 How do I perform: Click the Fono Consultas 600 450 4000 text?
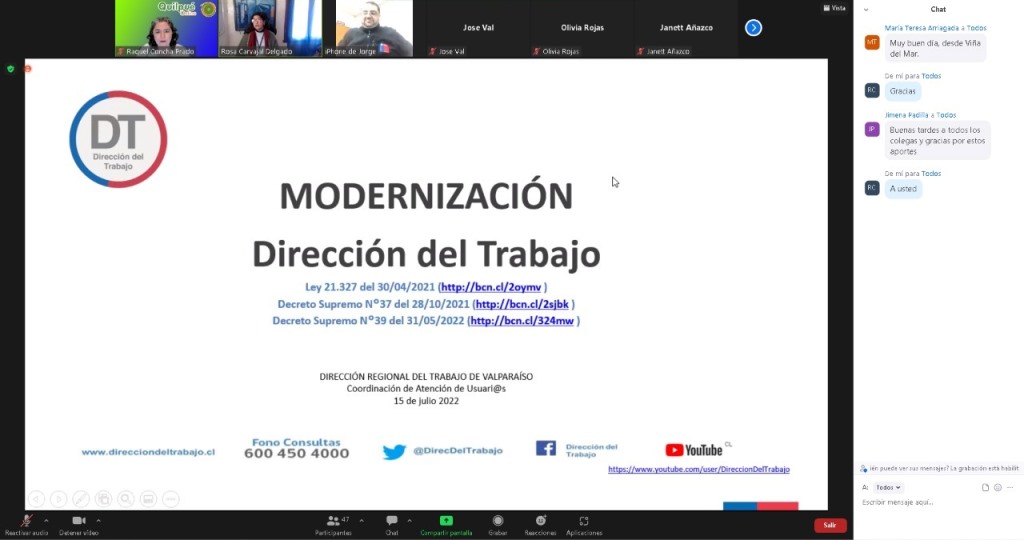click(296, 448)
